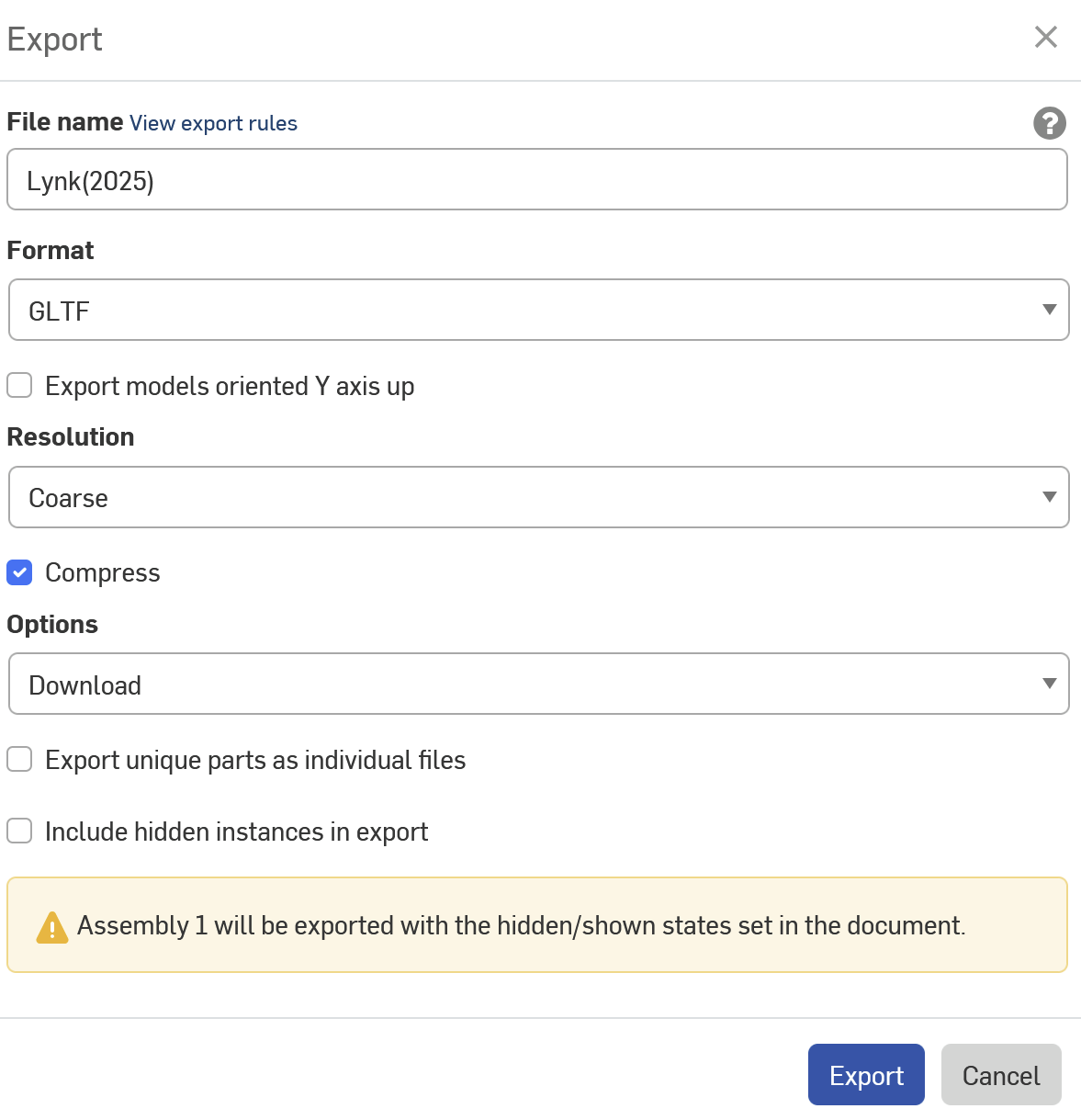Check export unique parts as individual files

click(19, 759)
